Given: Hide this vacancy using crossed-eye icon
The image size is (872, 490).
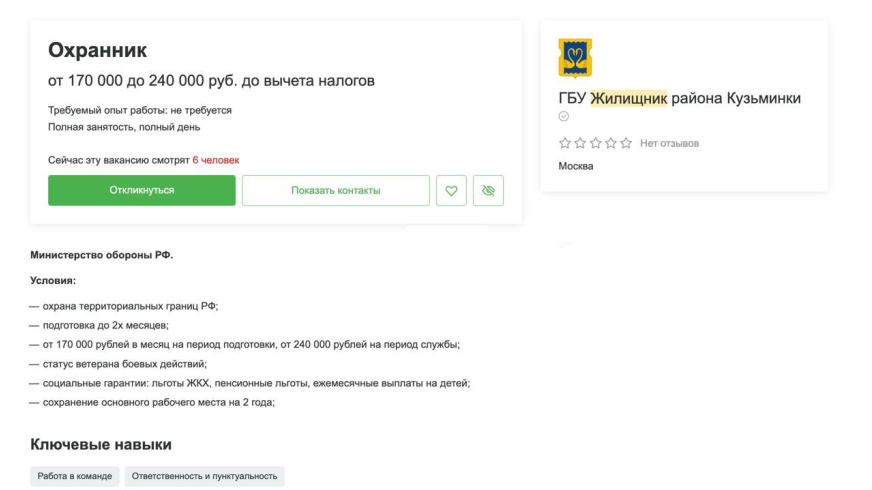Looking at the screenshot, I should [488, 190].
